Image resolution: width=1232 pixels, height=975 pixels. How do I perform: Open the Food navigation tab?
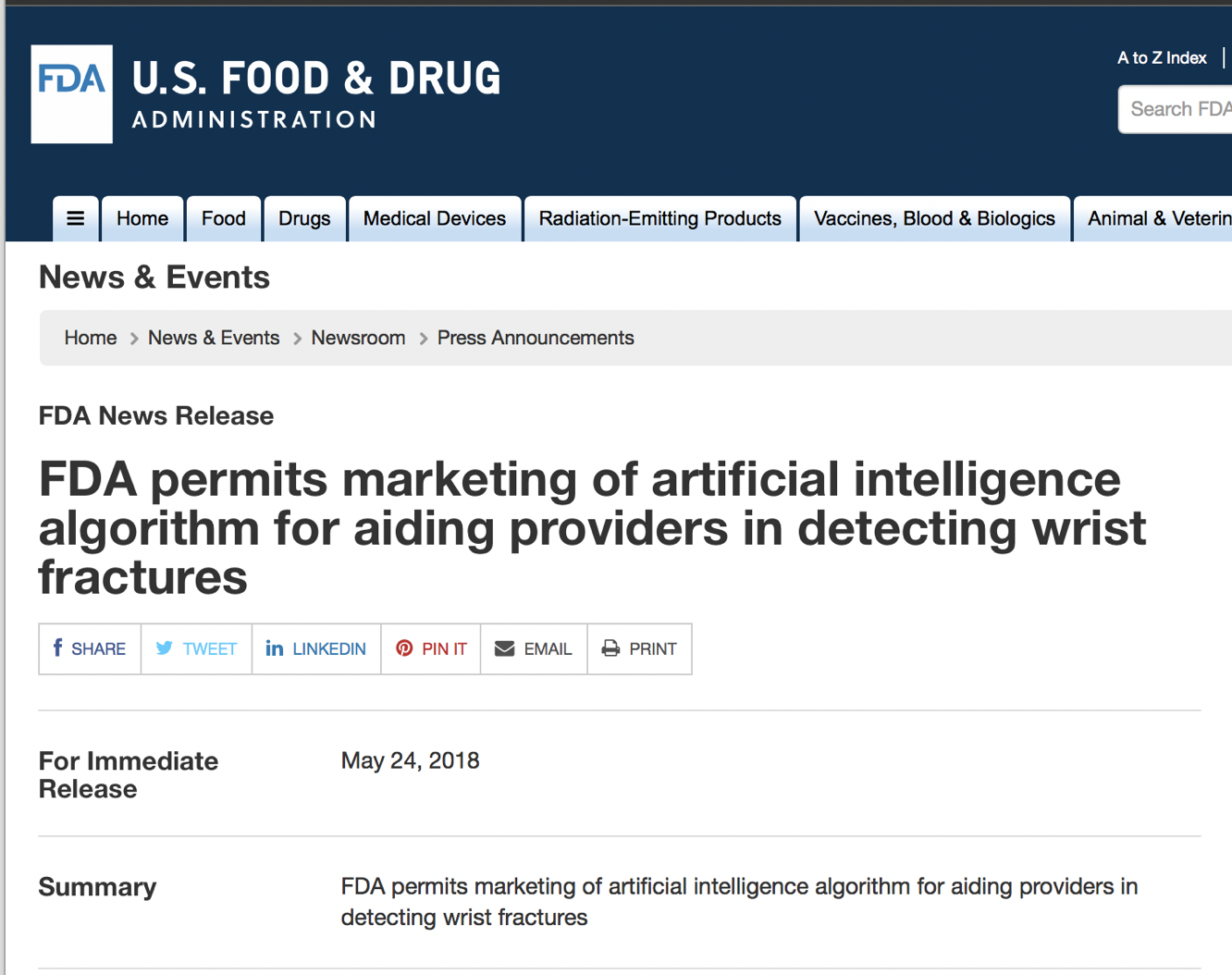(224, 218)
